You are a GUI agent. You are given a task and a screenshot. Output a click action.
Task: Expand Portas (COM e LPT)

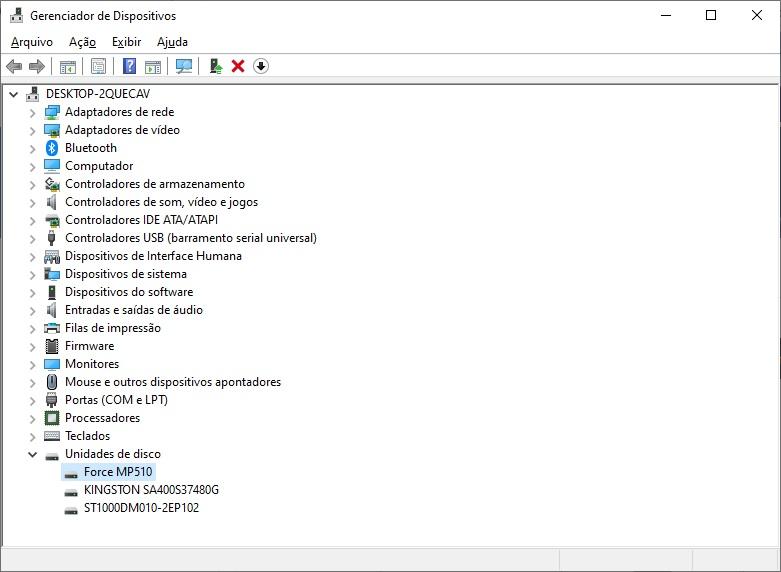coord(33,401)
